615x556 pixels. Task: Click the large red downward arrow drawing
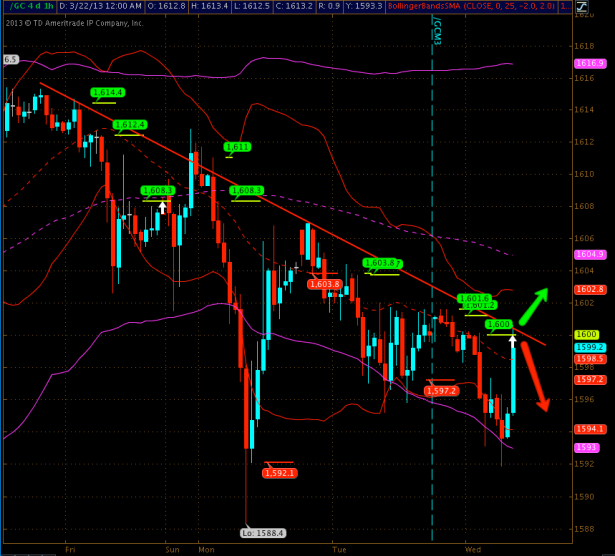tap(534, 375)
